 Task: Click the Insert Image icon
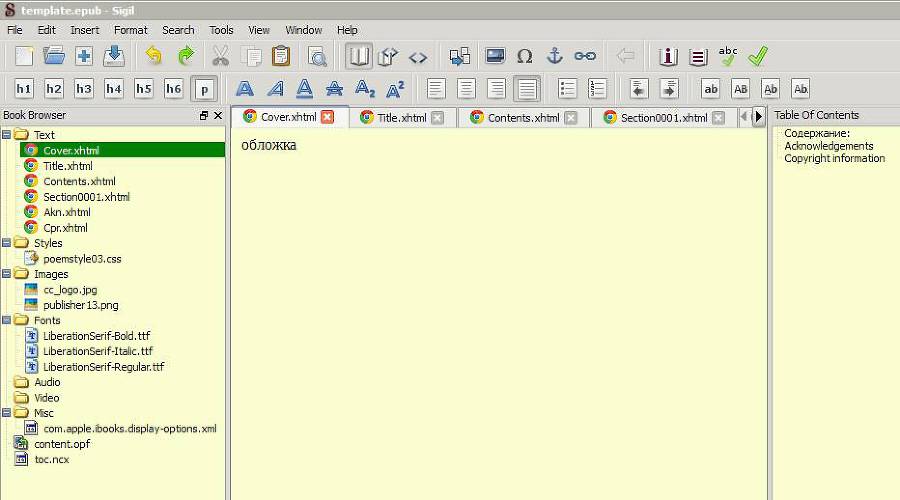(495, 56)
